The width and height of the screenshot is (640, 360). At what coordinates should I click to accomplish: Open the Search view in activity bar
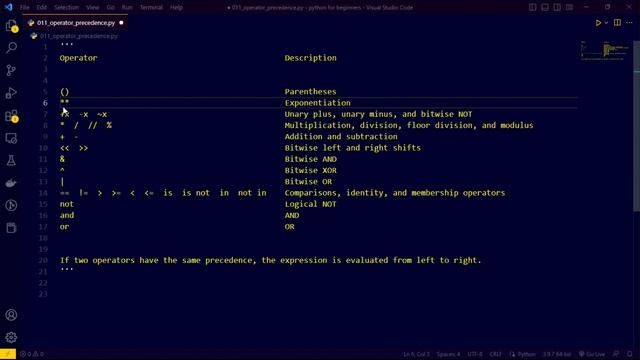(11, 48)
